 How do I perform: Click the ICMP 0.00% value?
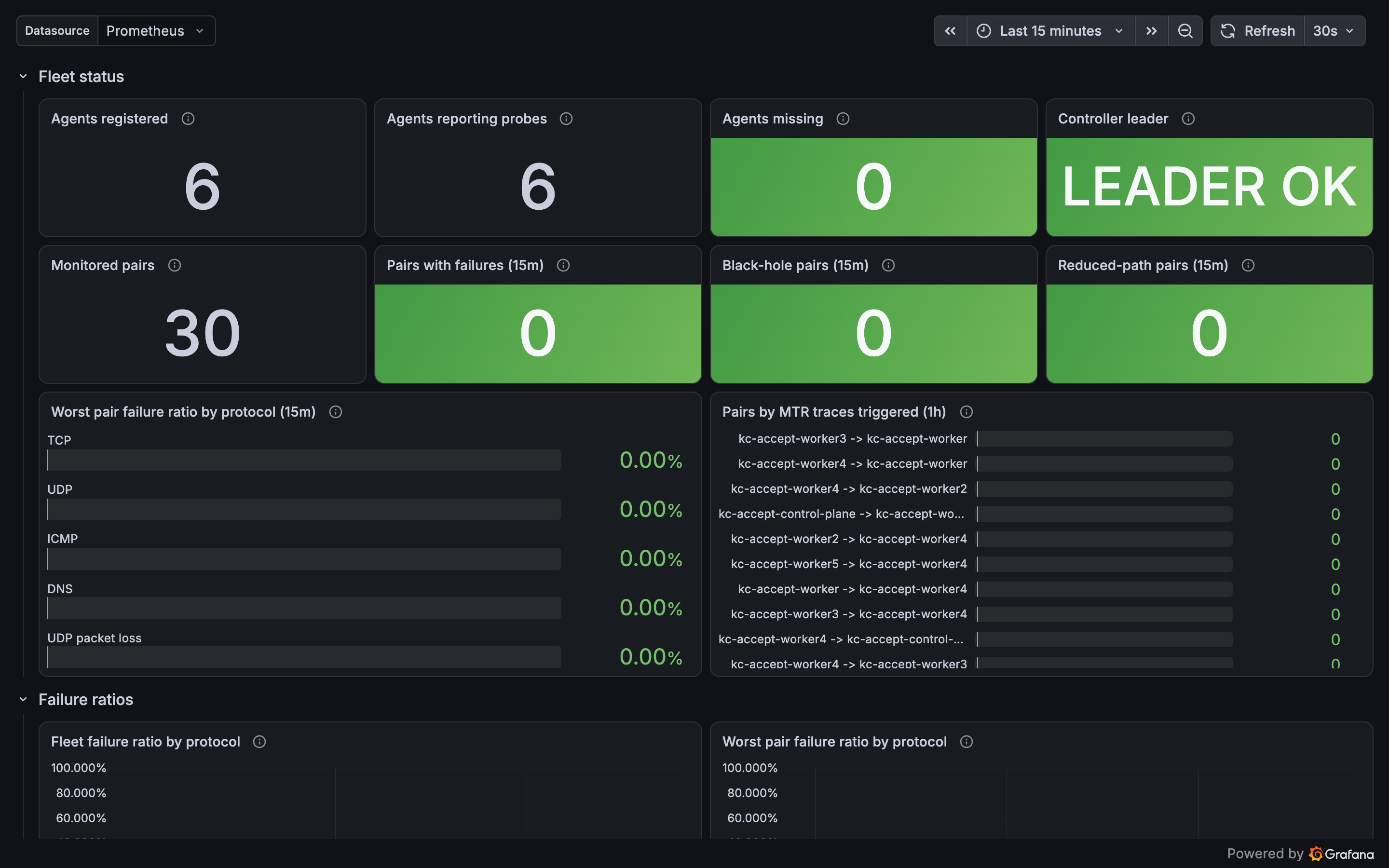tap(651, 558)
